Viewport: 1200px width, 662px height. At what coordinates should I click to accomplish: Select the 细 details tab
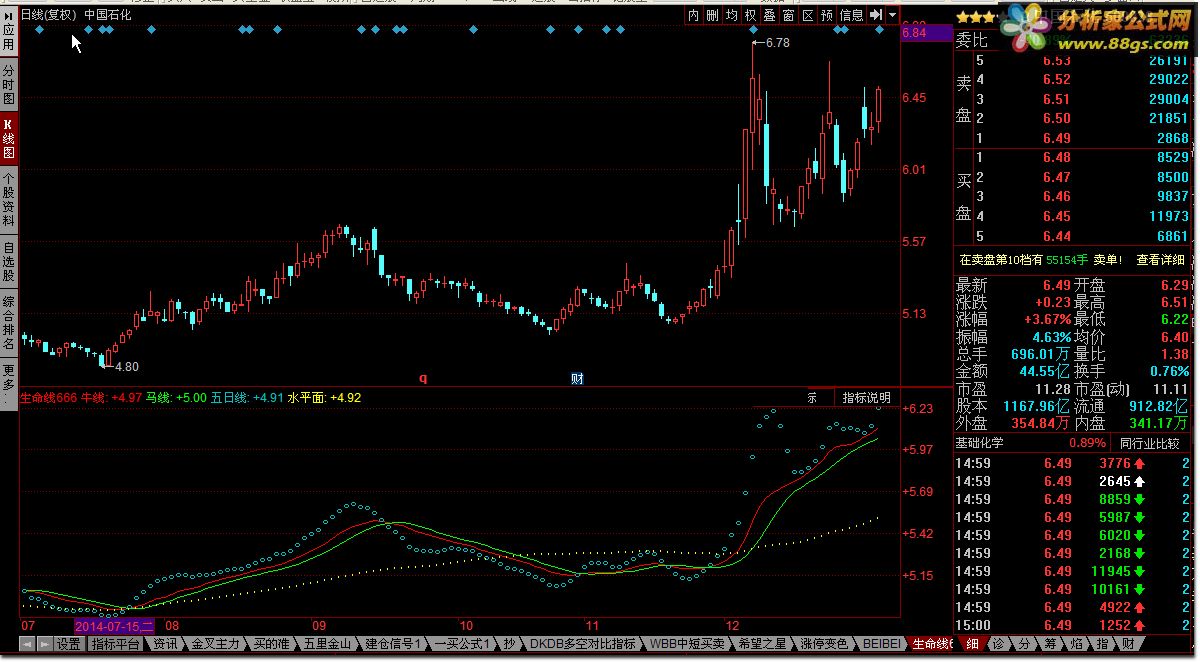pyautogui.click(x=972, y=644)
